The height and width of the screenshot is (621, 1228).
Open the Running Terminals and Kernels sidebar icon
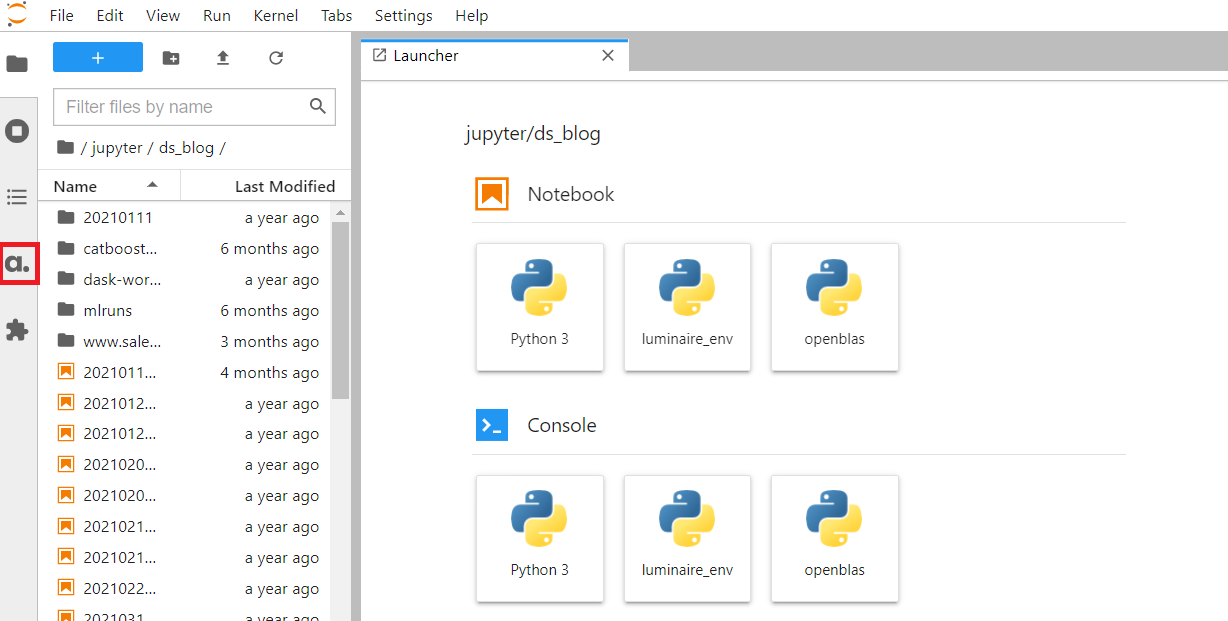[x=17, y=131]
